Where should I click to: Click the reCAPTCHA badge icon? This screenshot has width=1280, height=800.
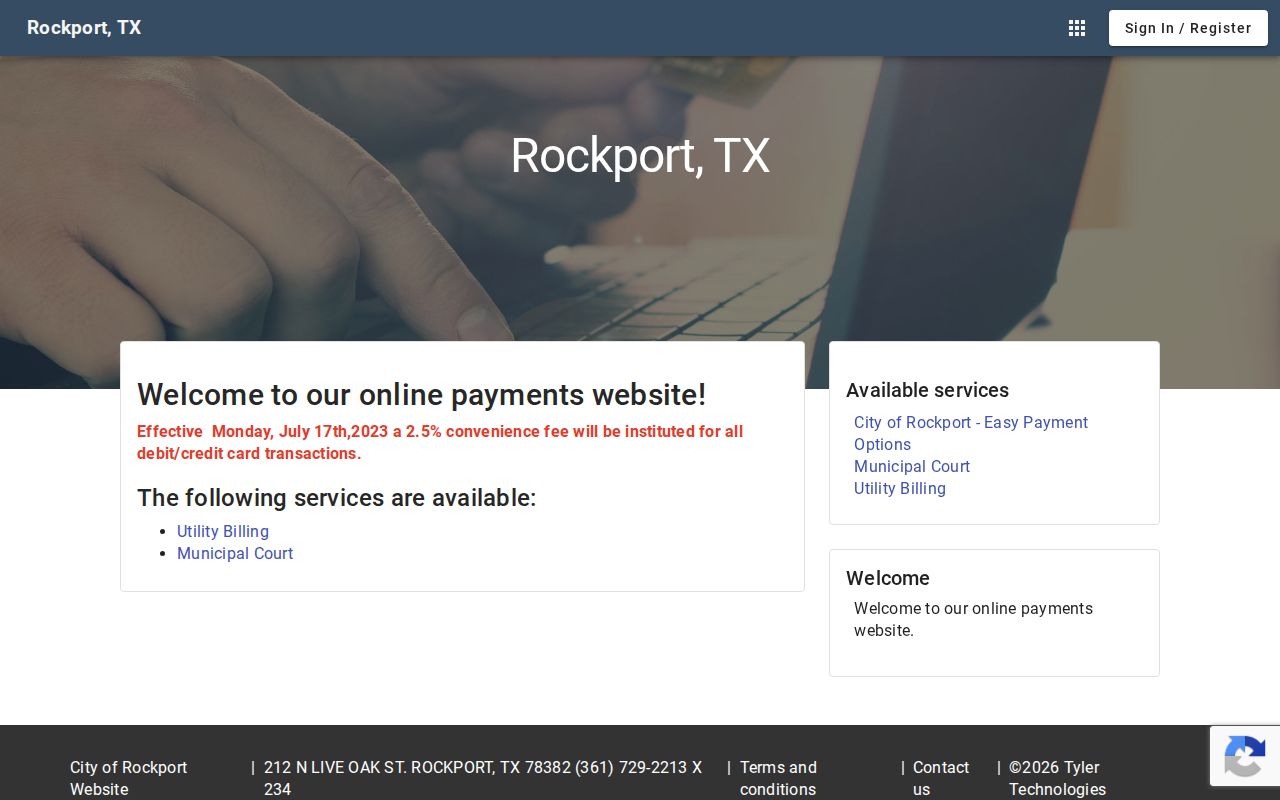point(1245,756)
